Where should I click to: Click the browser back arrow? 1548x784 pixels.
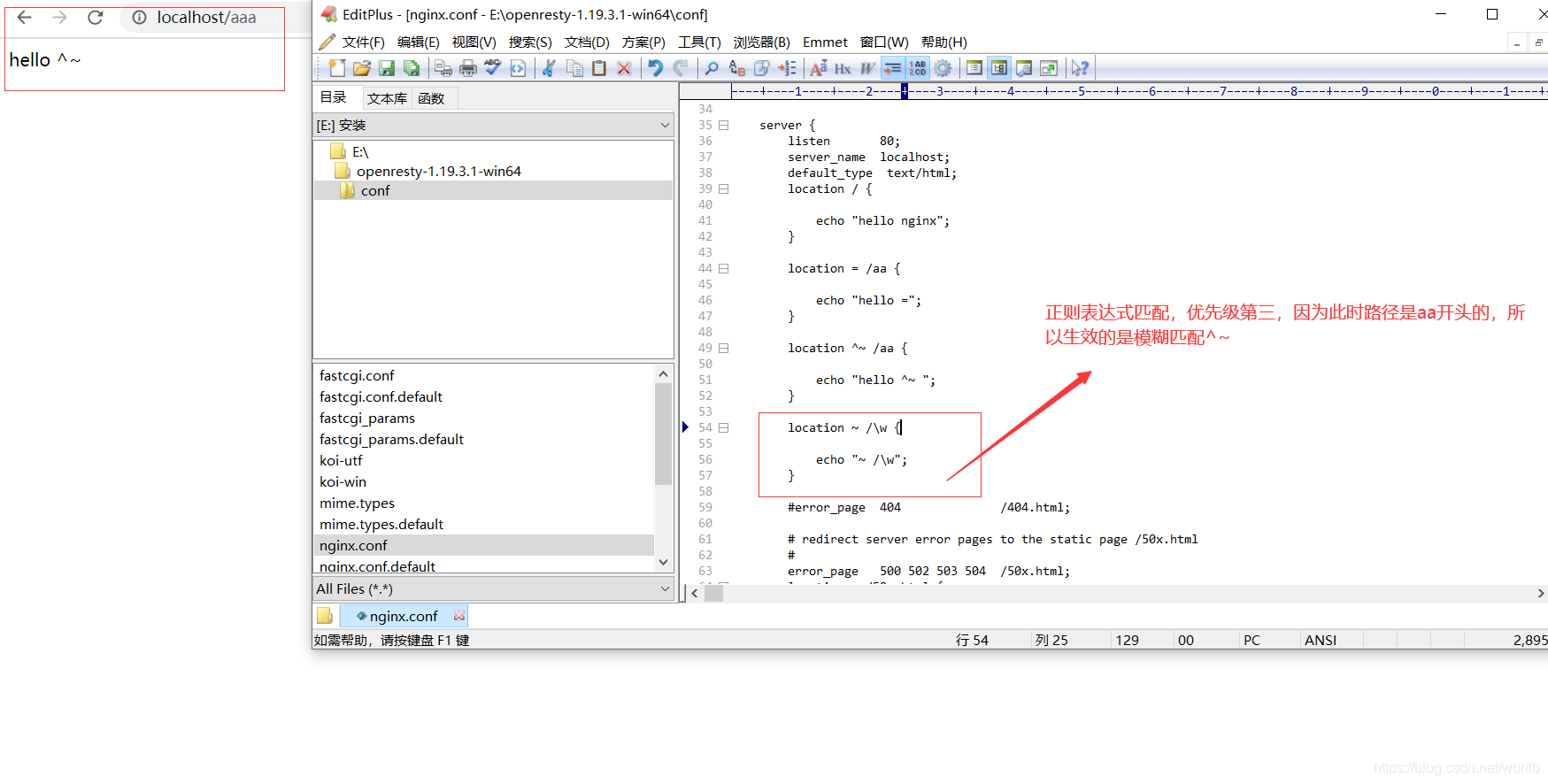click(25, 18)
